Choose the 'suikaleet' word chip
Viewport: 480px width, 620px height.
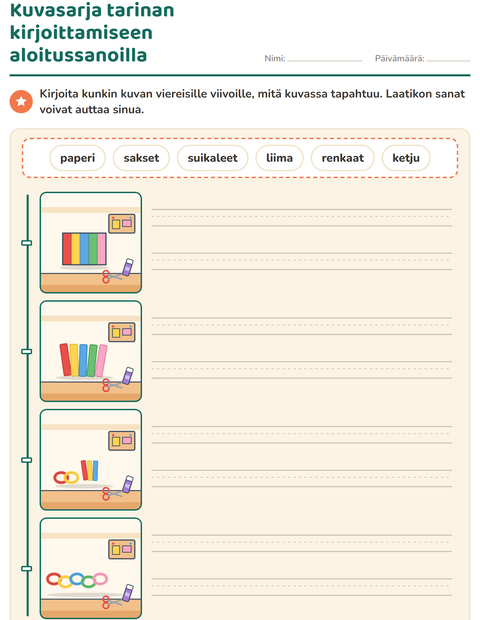[x=213, y=158]
